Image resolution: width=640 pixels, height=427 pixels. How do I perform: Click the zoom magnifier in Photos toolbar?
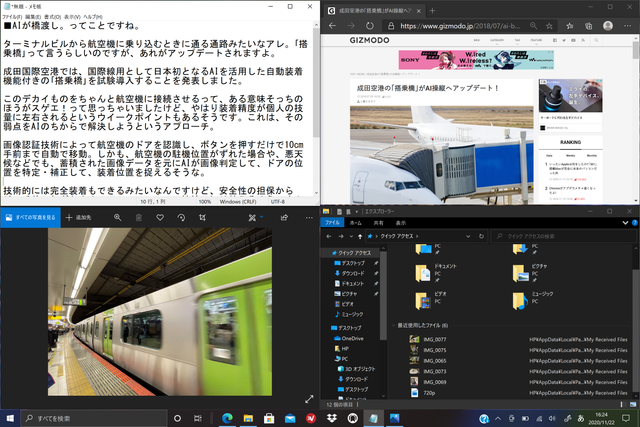coord(118,217)
